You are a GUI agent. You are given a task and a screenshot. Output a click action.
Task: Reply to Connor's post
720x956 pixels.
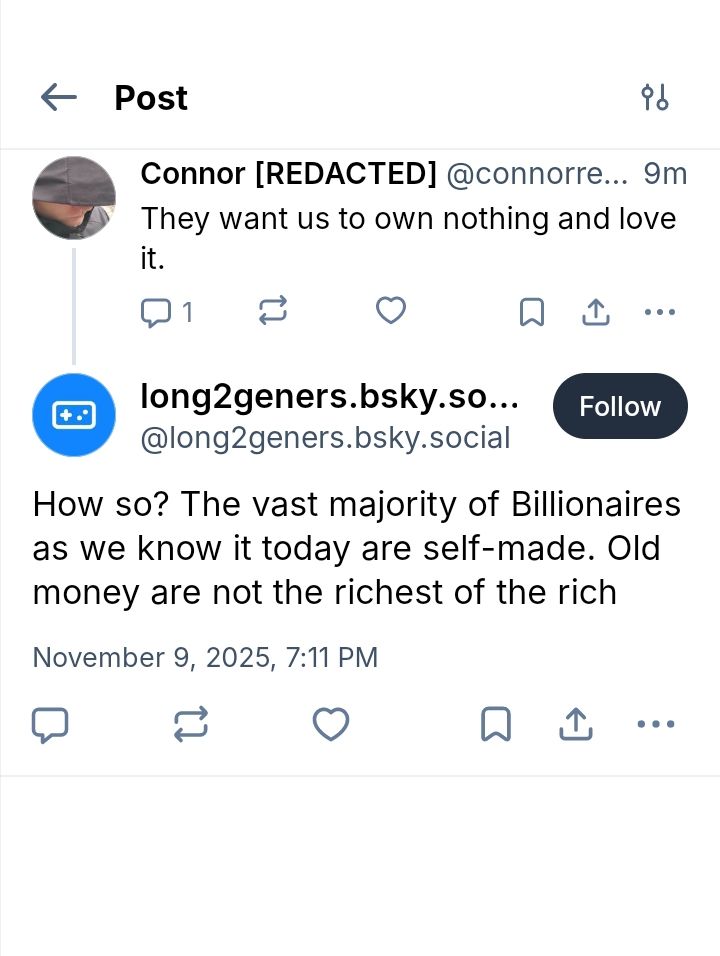(156, 312)
